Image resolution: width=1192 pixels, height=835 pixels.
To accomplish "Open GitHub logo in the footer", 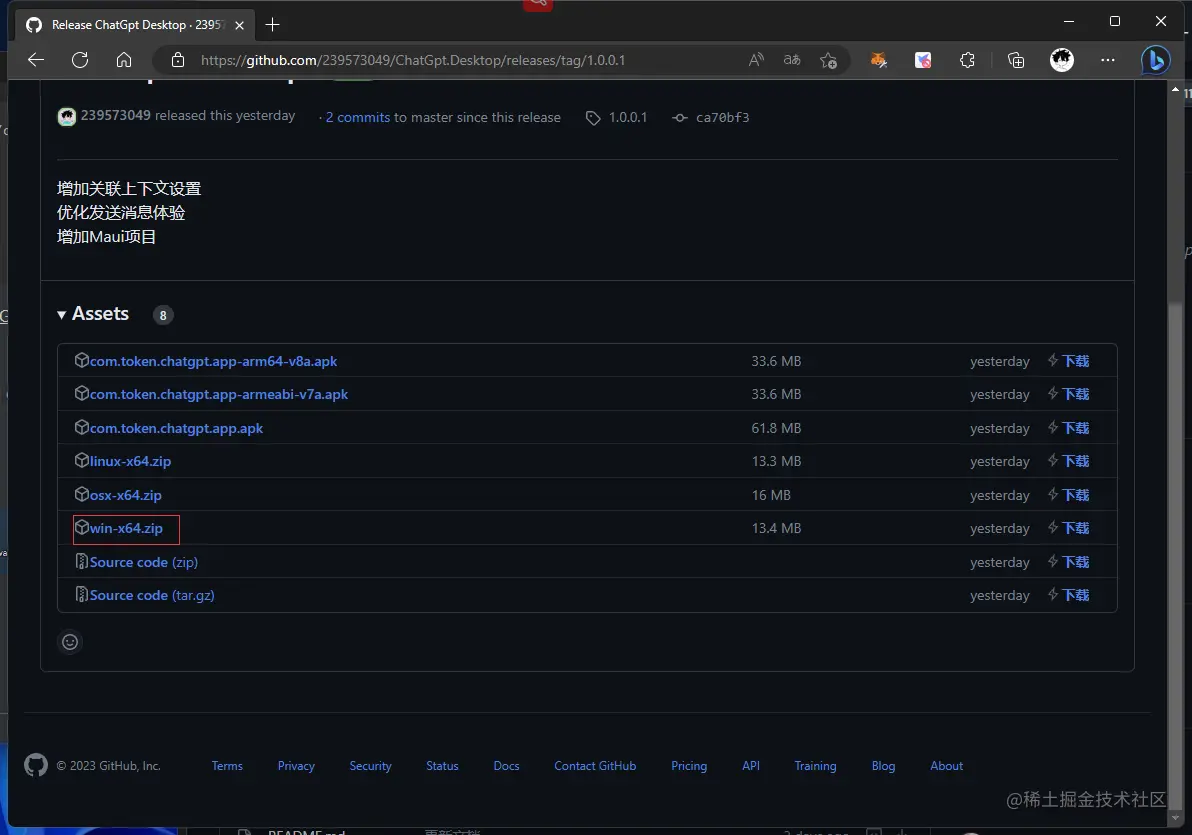I will pos(36,765).
